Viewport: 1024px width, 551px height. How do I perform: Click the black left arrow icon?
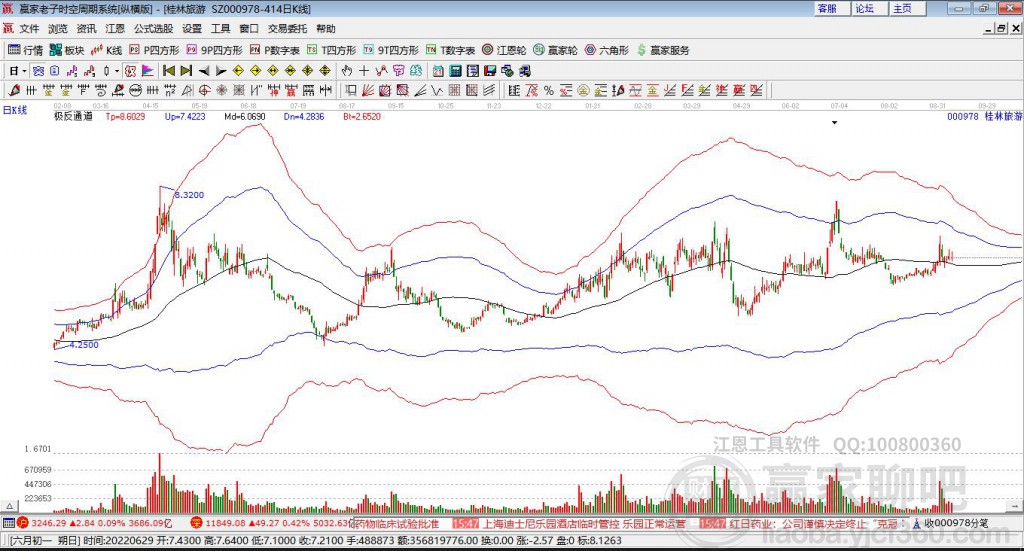point(204,71)
